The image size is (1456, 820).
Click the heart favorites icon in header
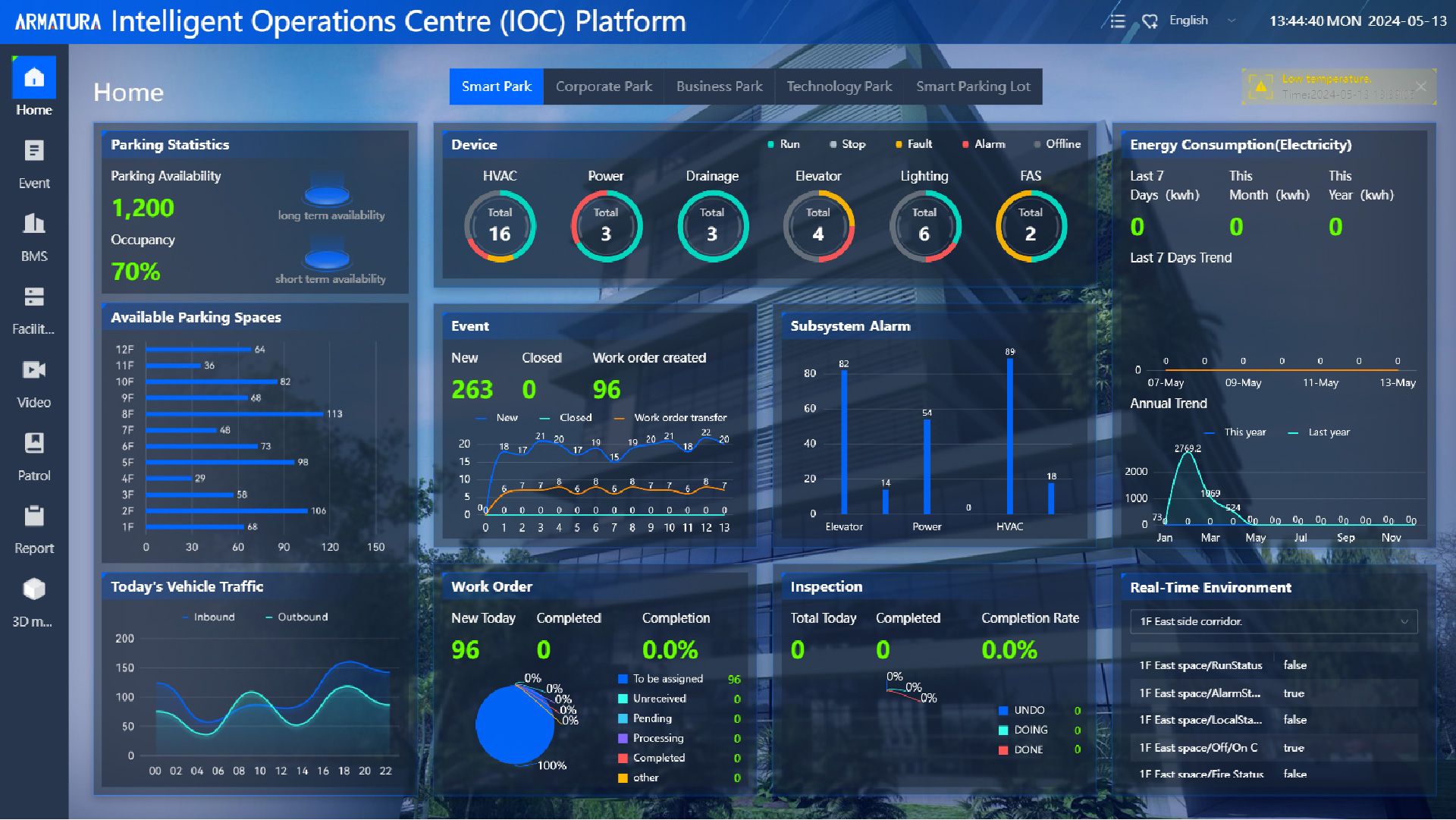pyautogui.click(x=1150, y=21)
